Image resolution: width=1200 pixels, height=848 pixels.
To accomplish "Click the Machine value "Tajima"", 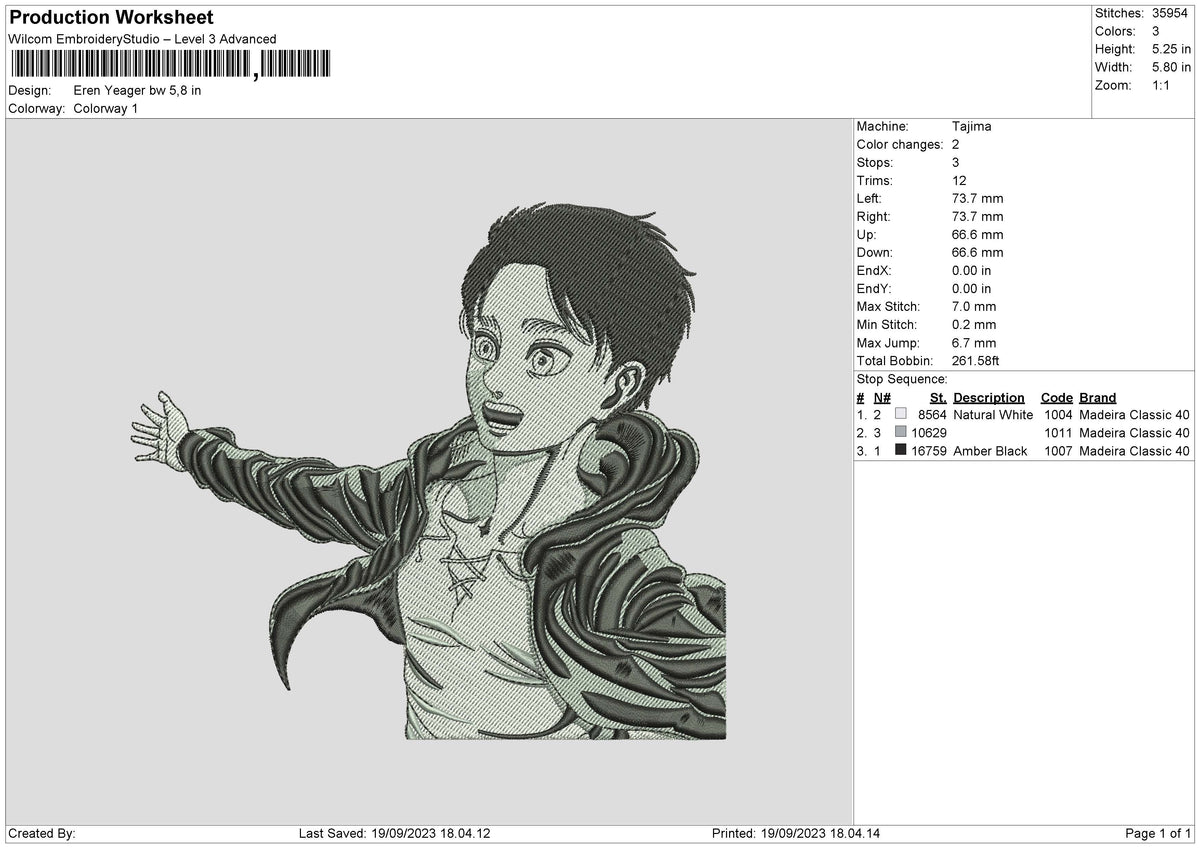I will point(972,127).
